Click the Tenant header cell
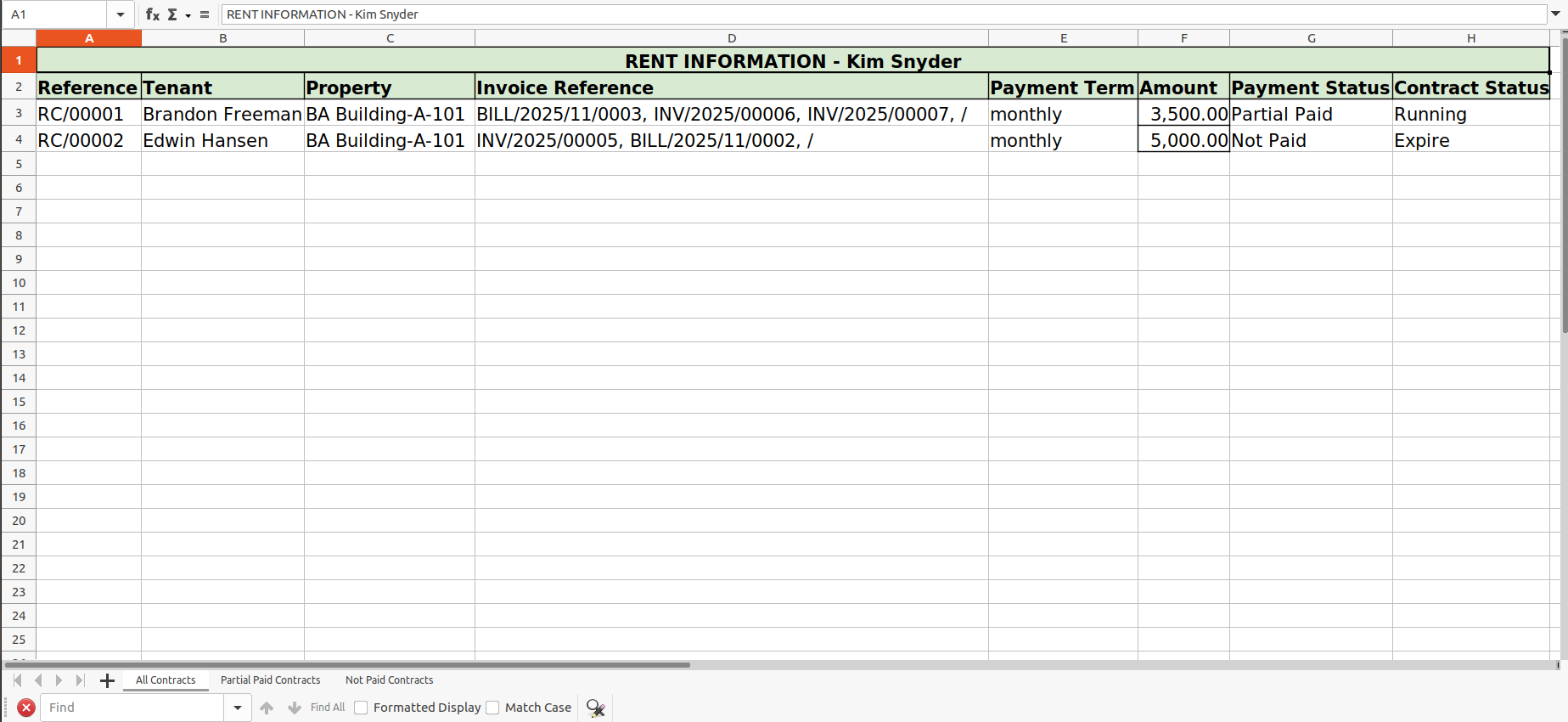Screen dimensions: 1568x722 click(x=222, y=87)
